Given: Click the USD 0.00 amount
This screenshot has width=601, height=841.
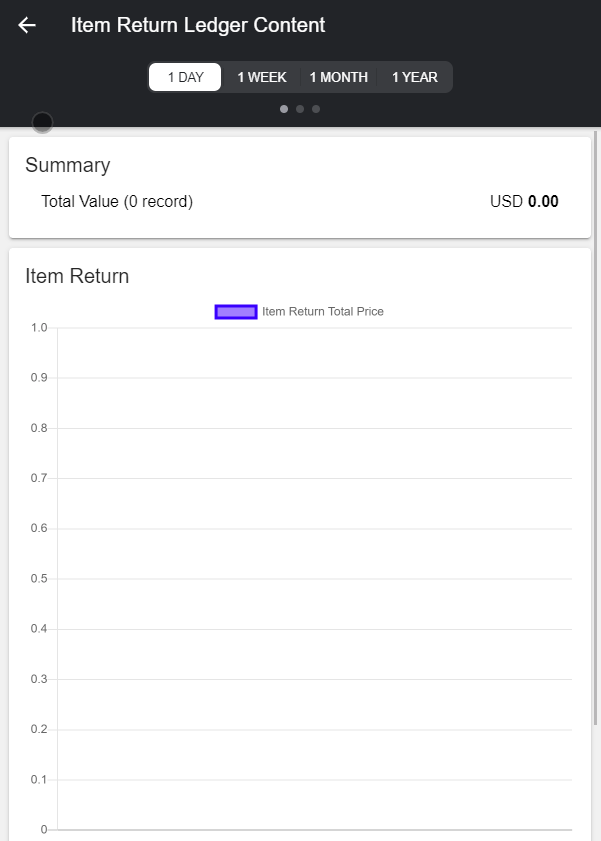Looking at the screenshot, I should 524,202.
